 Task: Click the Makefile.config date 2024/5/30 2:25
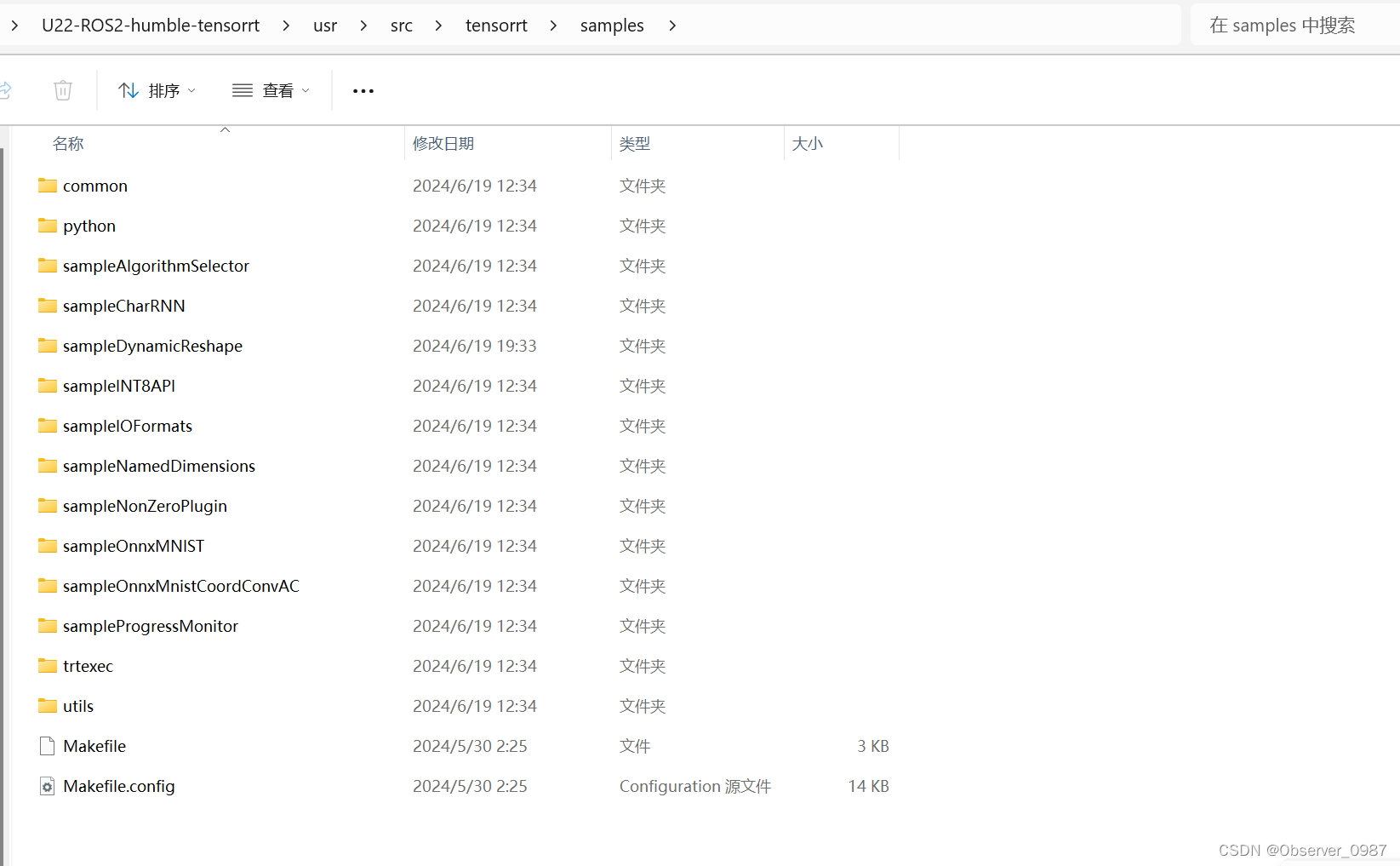click(x=470, y=786)
